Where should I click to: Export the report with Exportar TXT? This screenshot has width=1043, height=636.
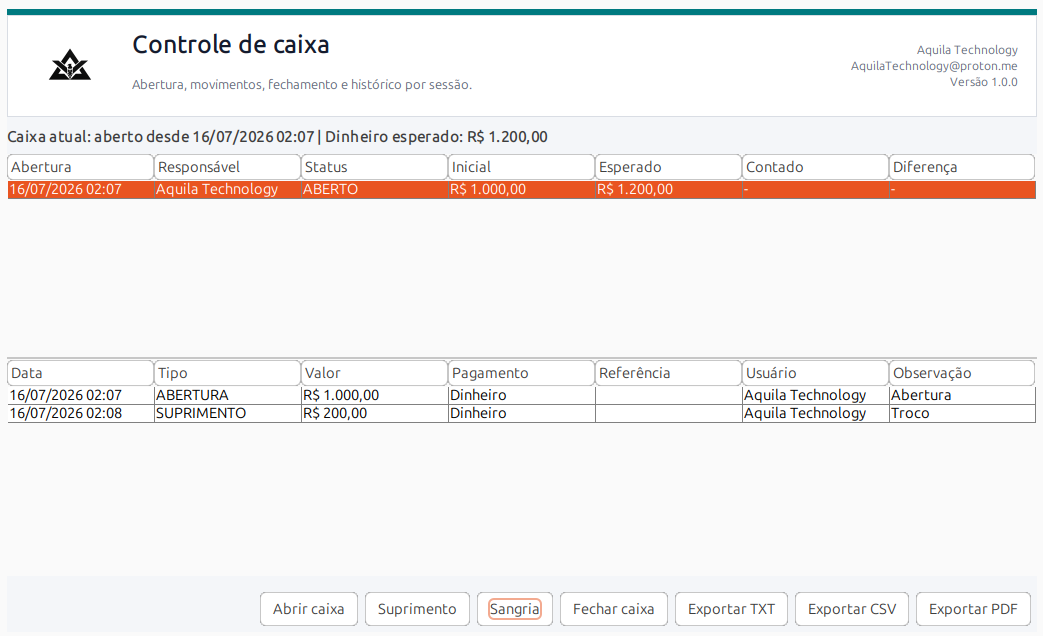tap(731, 609)
